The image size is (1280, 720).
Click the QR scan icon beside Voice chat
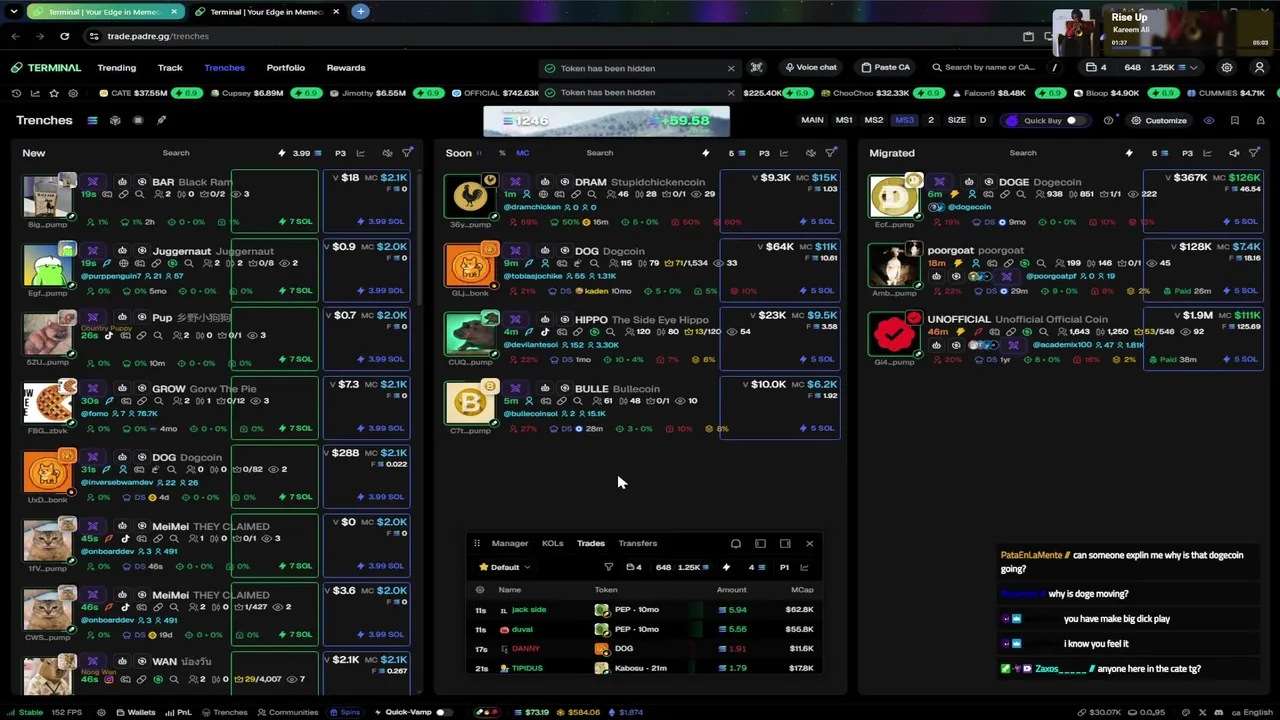tap(757, 68)
